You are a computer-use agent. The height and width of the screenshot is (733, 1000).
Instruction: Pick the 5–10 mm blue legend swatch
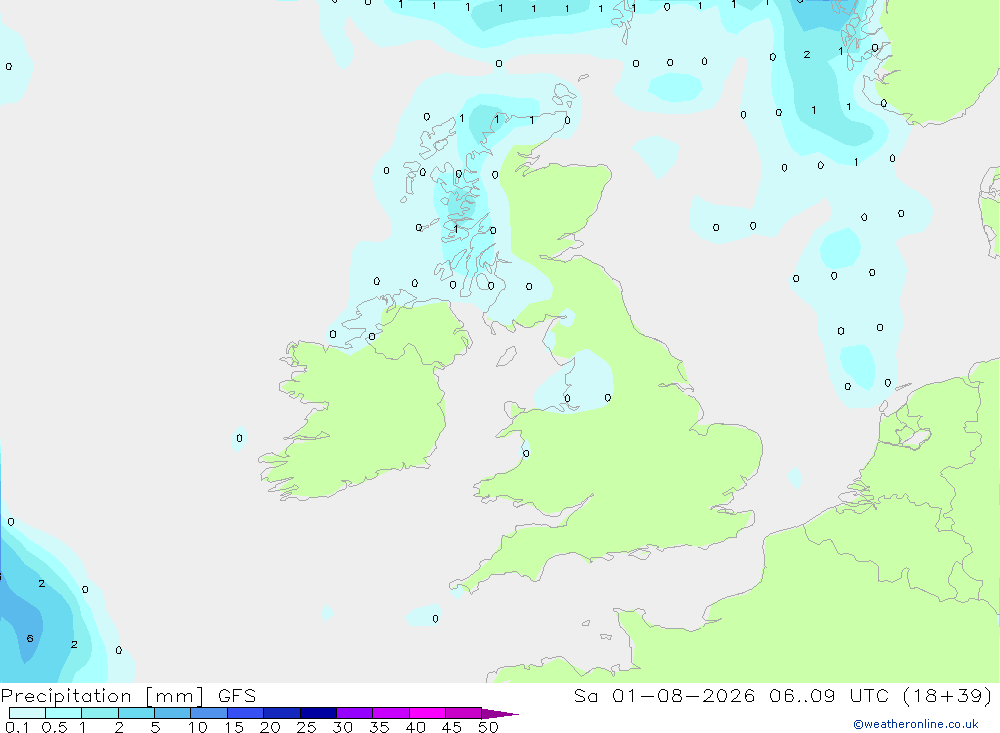pyautogui.click(x=173, y=713)
